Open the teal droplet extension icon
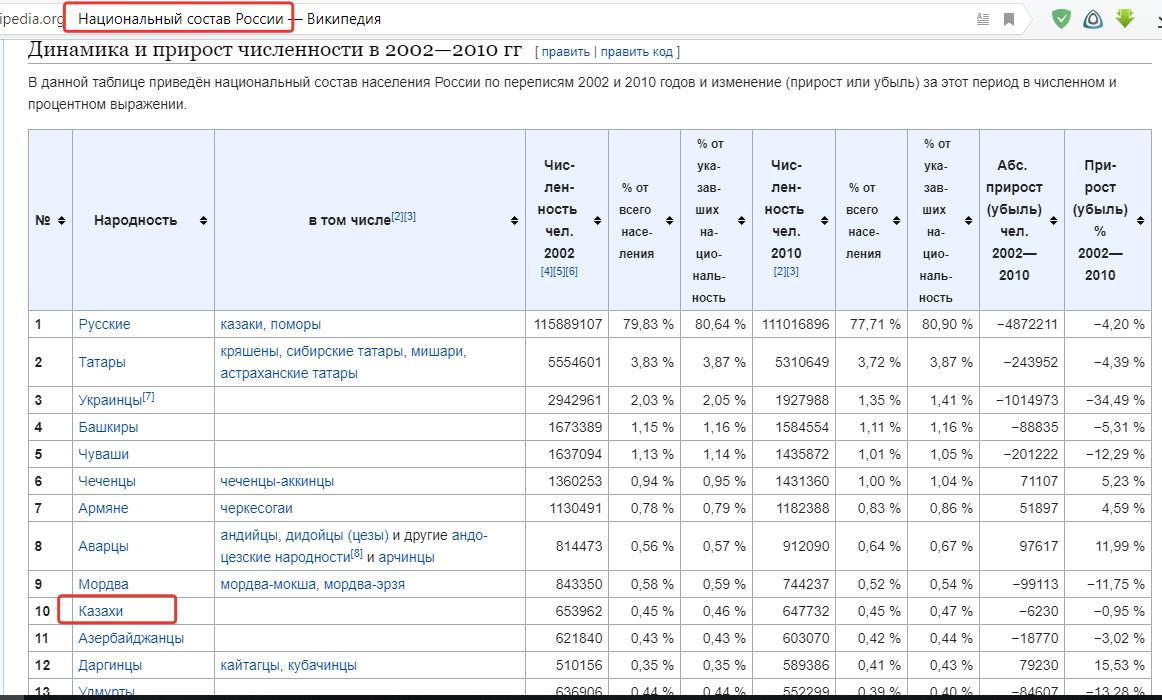 [x=1093, y=19]
